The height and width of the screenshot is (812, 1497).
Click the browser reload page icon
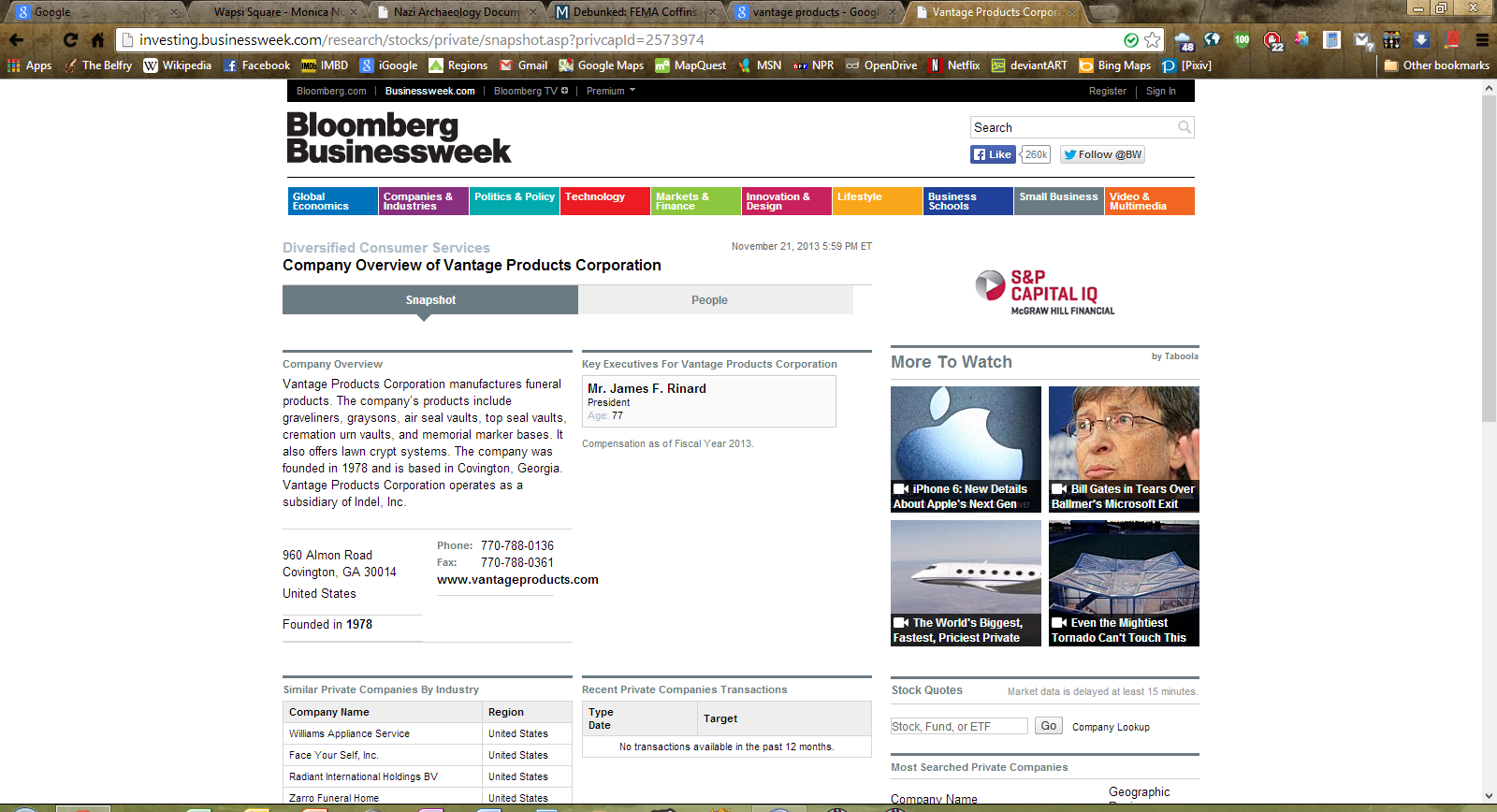[70, 40]
